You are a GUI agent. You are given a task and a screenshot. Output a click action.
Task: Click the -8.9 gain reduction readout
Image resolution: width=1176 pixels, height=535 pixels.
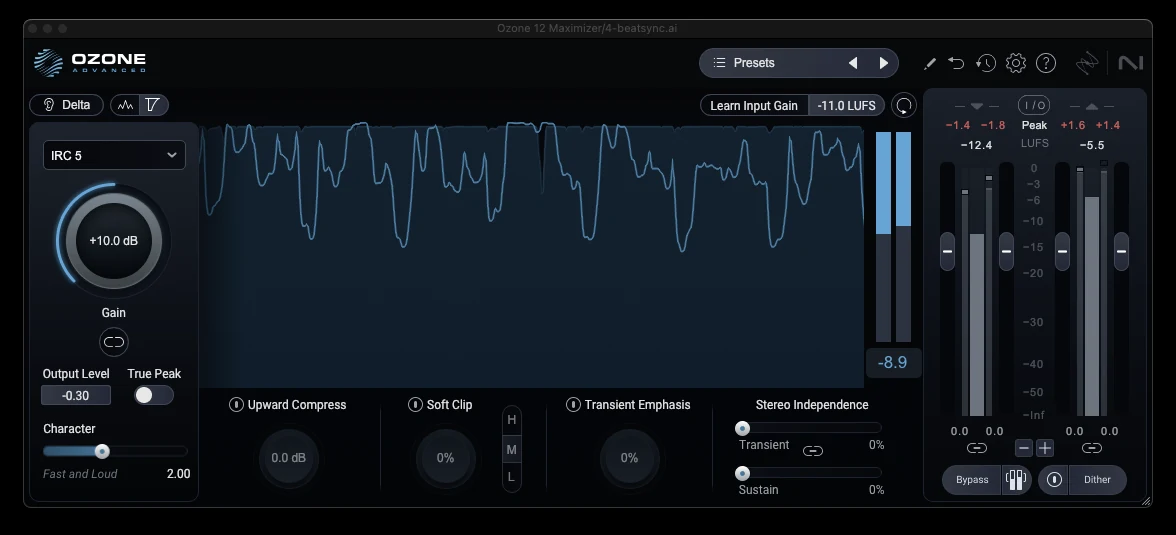893,362
